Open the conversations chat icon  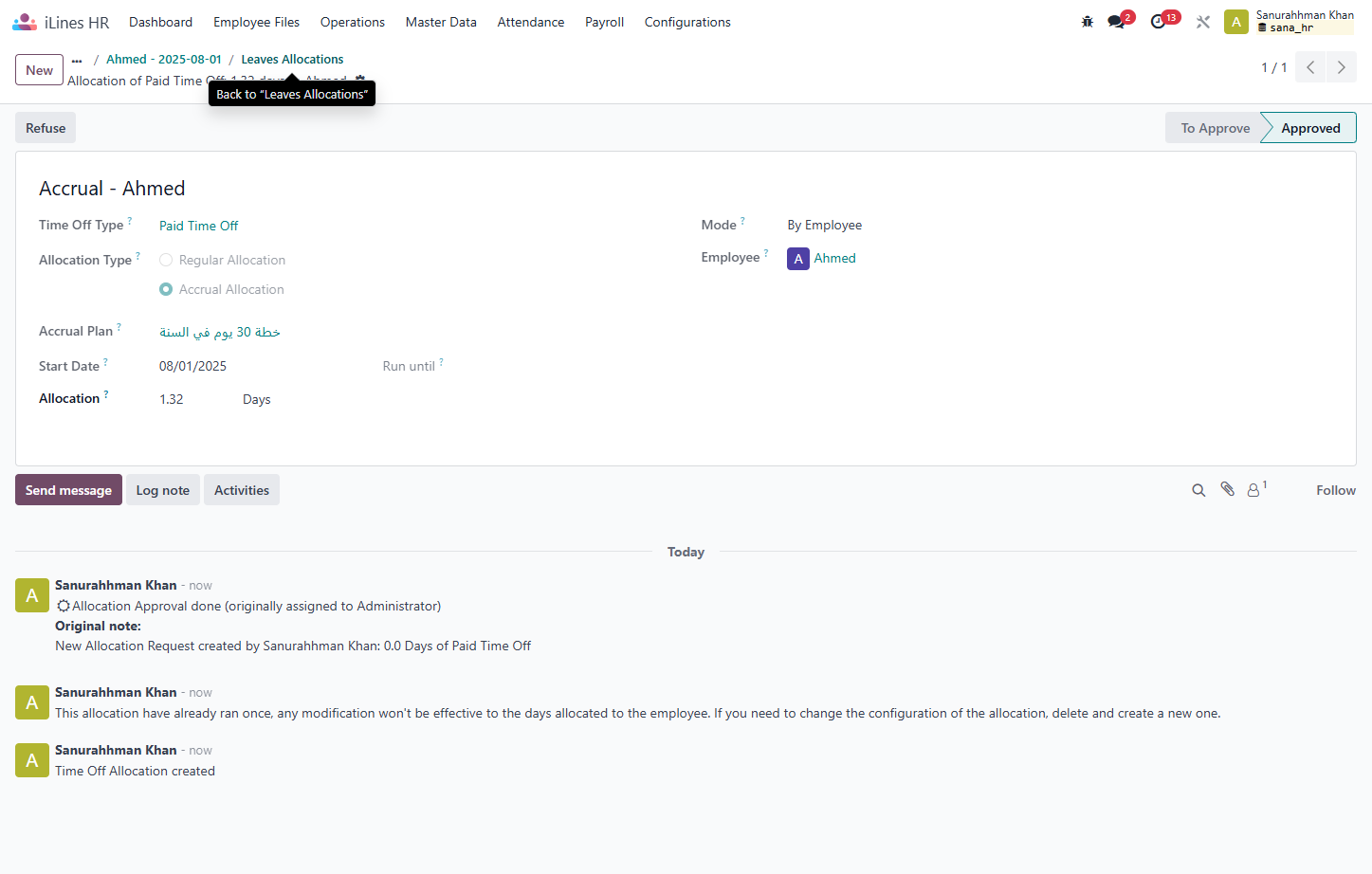1116,22
